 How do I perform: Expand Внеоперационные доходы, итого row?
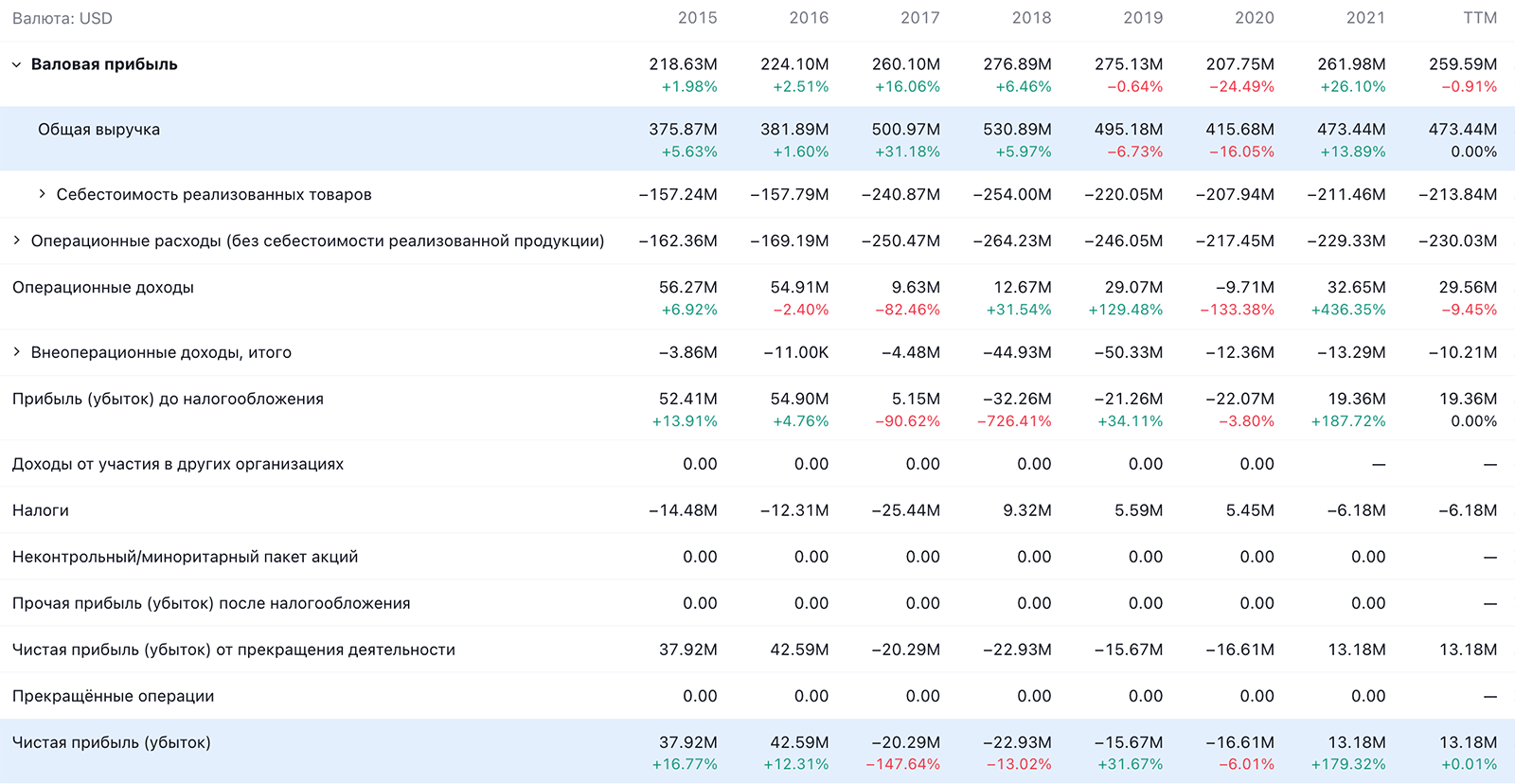tap(16, 352)
